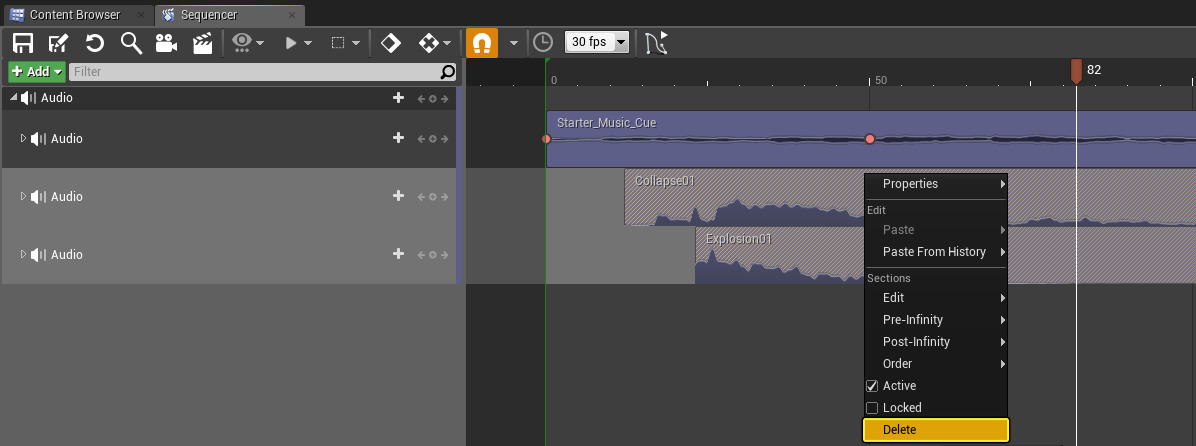Choose Delete from the context menu

tap(936, 430)
